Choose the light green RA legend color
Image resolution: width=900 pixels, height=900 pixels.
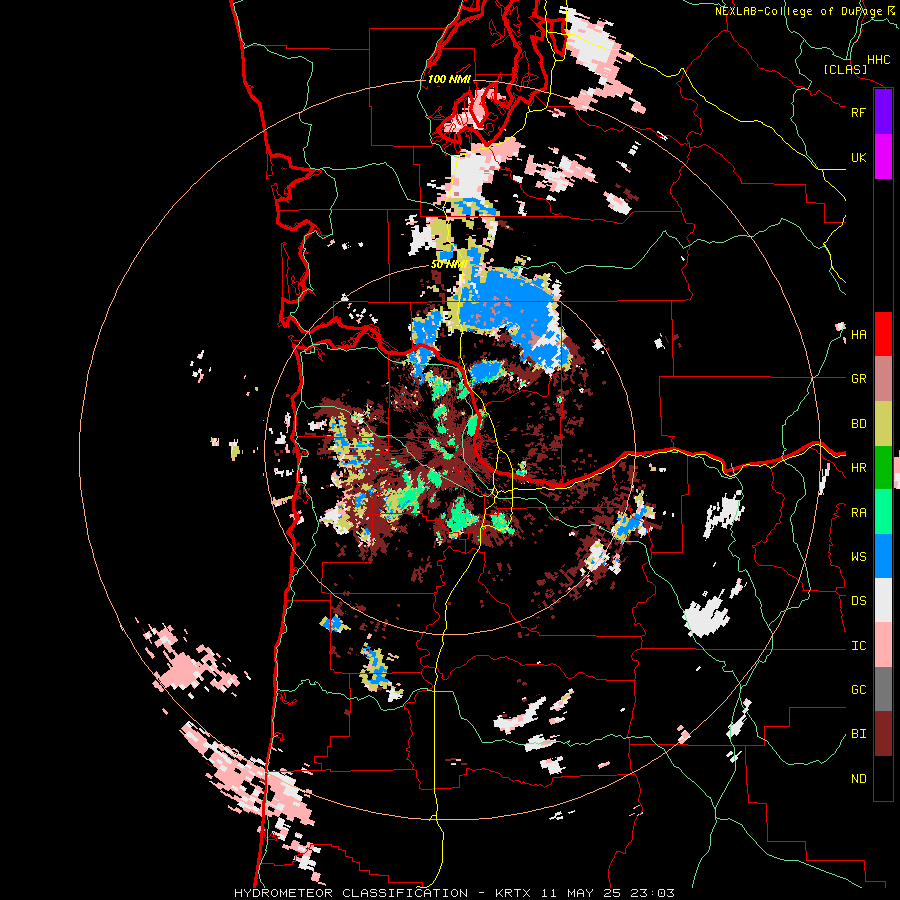coord(883,512)
